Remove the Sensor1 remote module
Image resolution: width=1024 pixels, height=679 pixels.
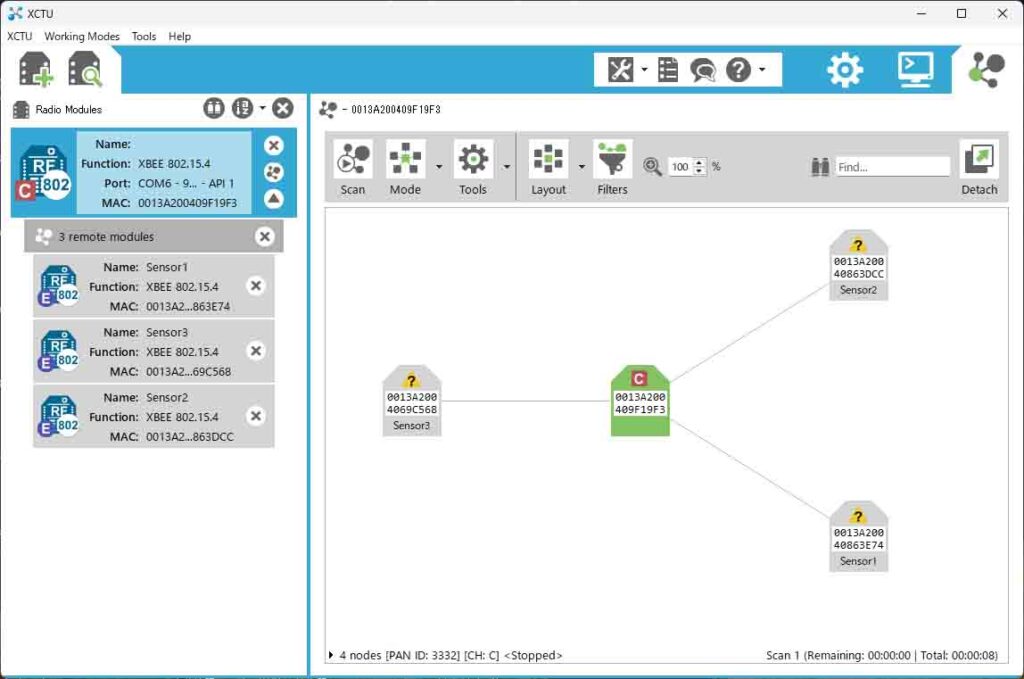256,285
